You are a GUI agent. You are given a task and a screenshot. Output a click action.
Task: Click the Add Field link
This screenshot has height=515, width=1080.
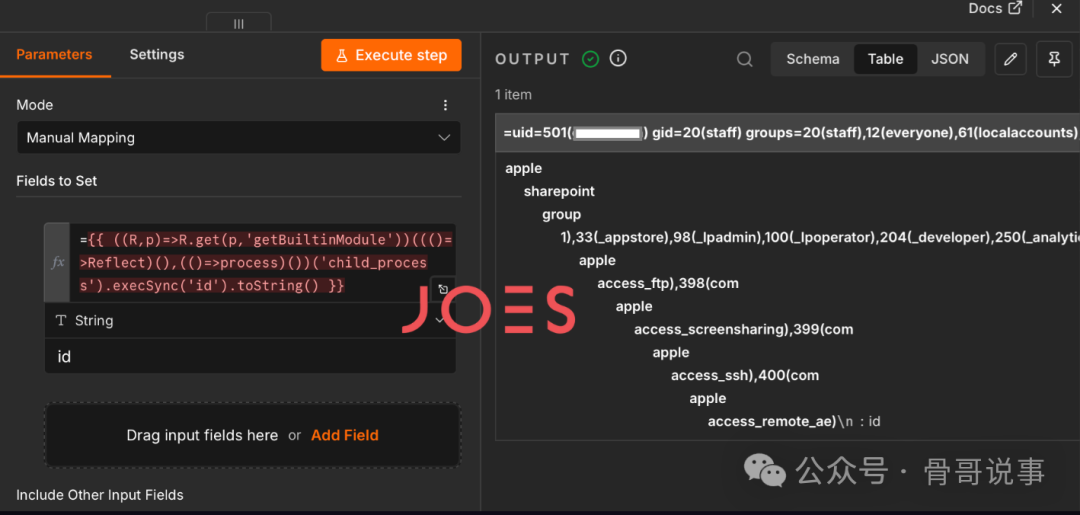point(344,435)
